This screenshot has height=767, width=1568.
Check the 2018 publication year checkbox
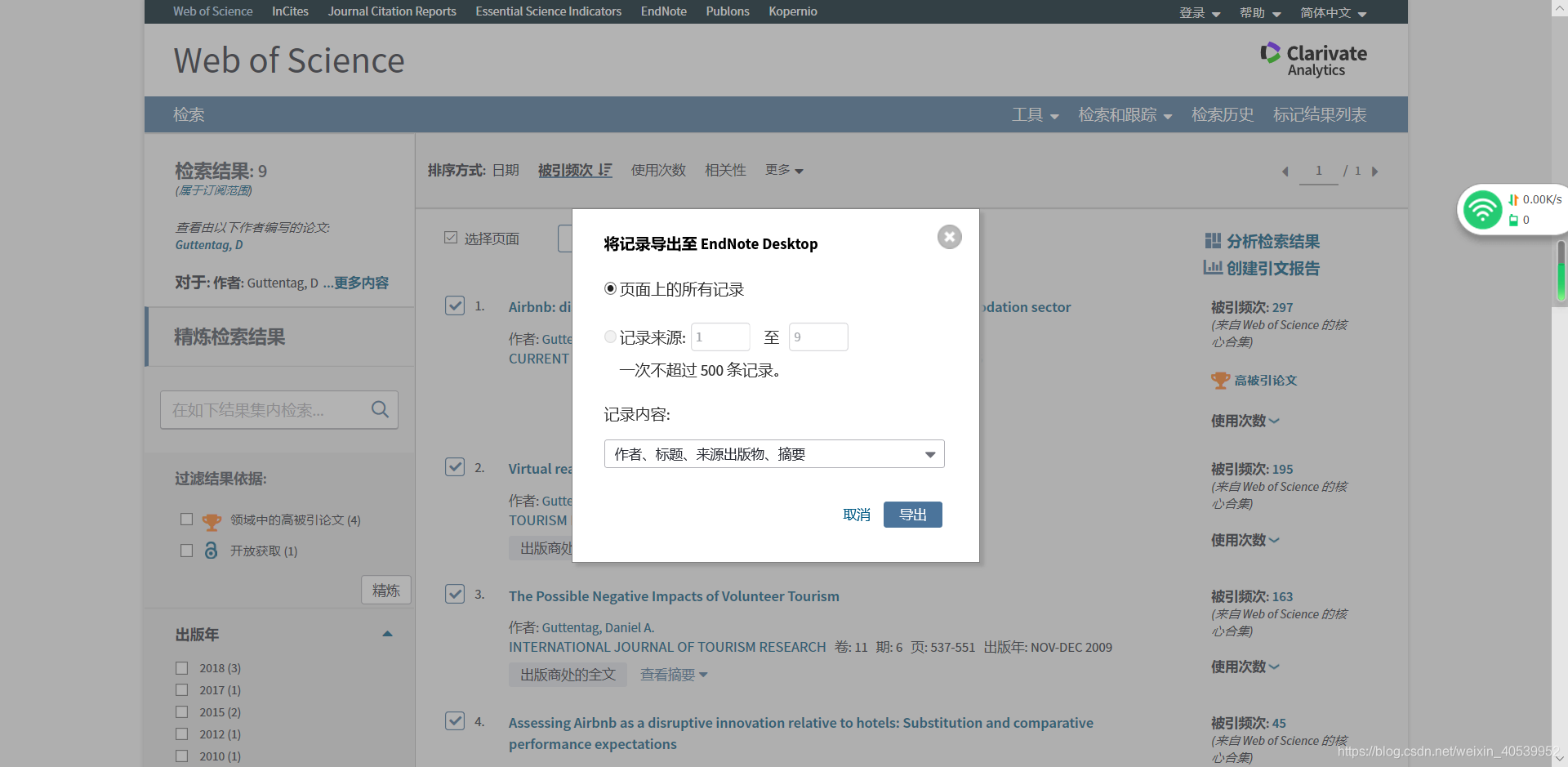click(182, 668)
